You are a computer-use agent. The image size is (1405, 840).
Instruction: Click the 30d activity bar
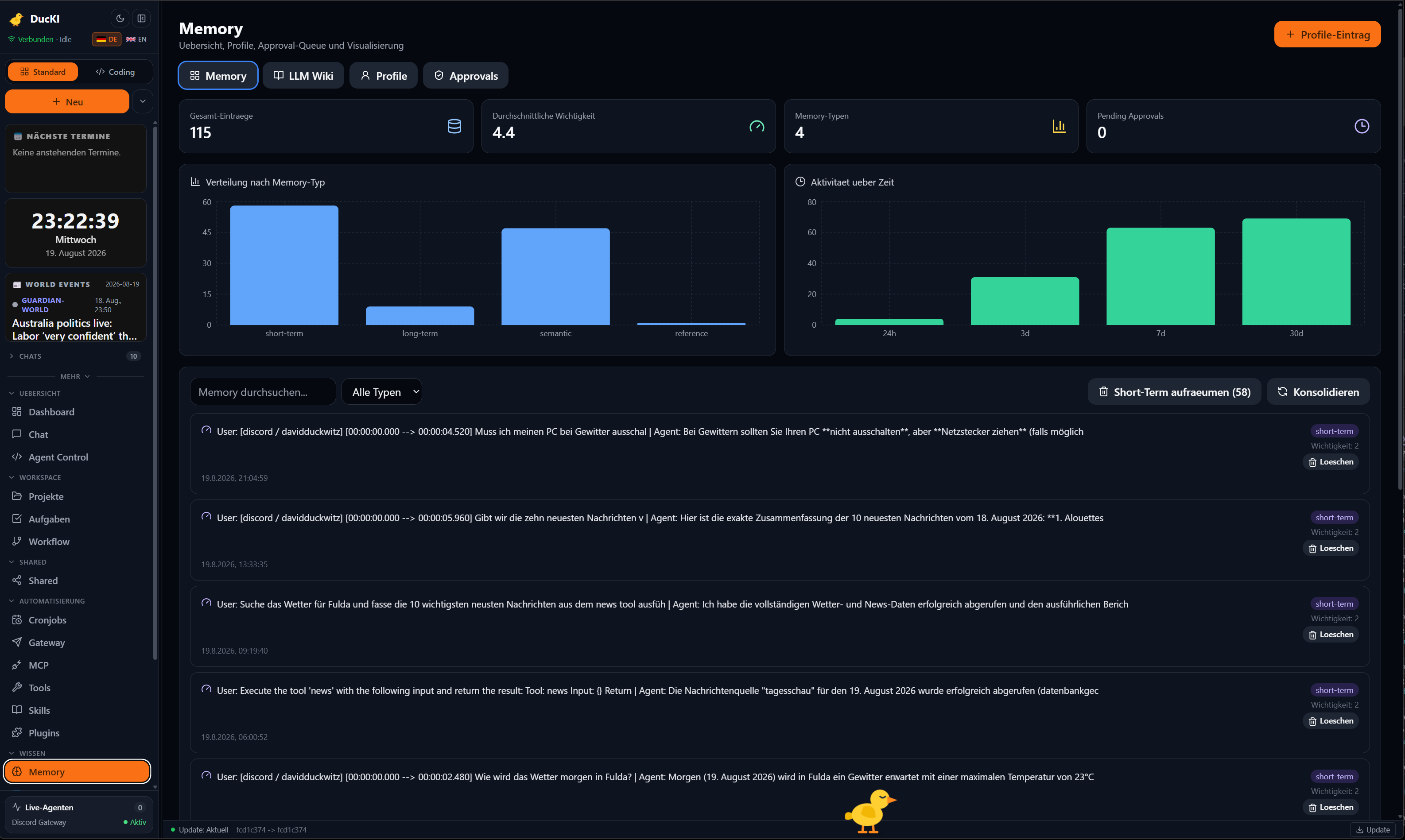point(1296,272)
